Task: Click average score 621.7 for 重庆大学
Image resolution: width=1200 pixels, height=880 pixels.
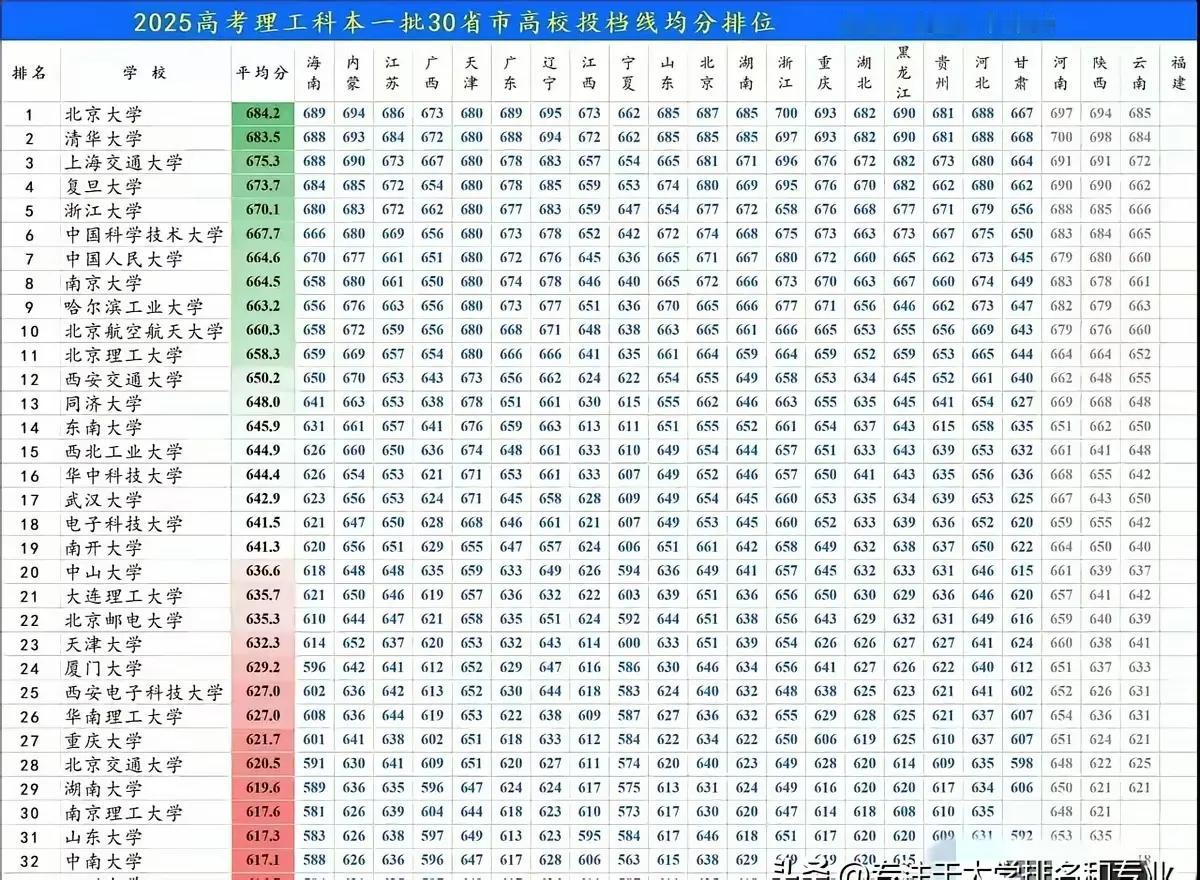Action: (x=262, y=740)
